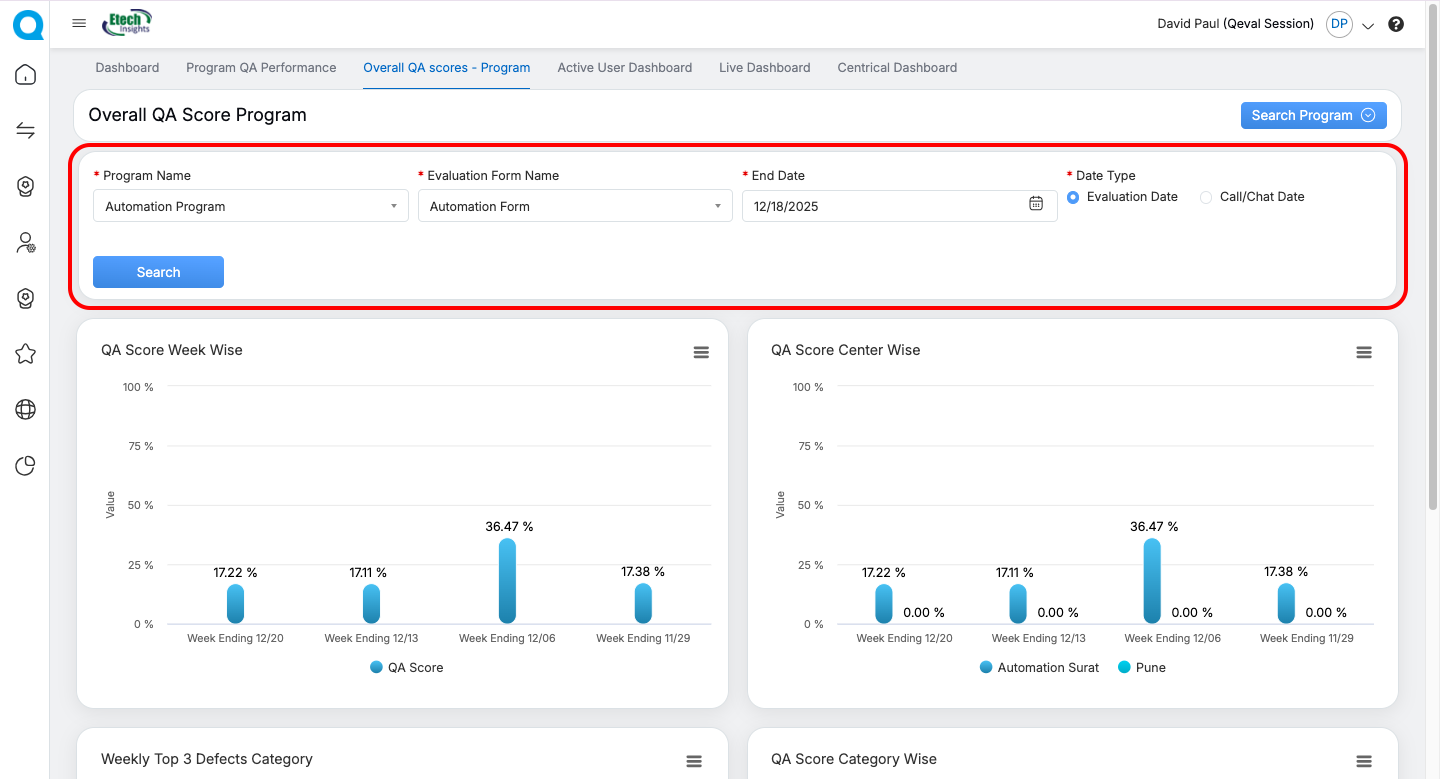
Task: Expand the Program Name dropdown
Action: [x=250, y=206]
